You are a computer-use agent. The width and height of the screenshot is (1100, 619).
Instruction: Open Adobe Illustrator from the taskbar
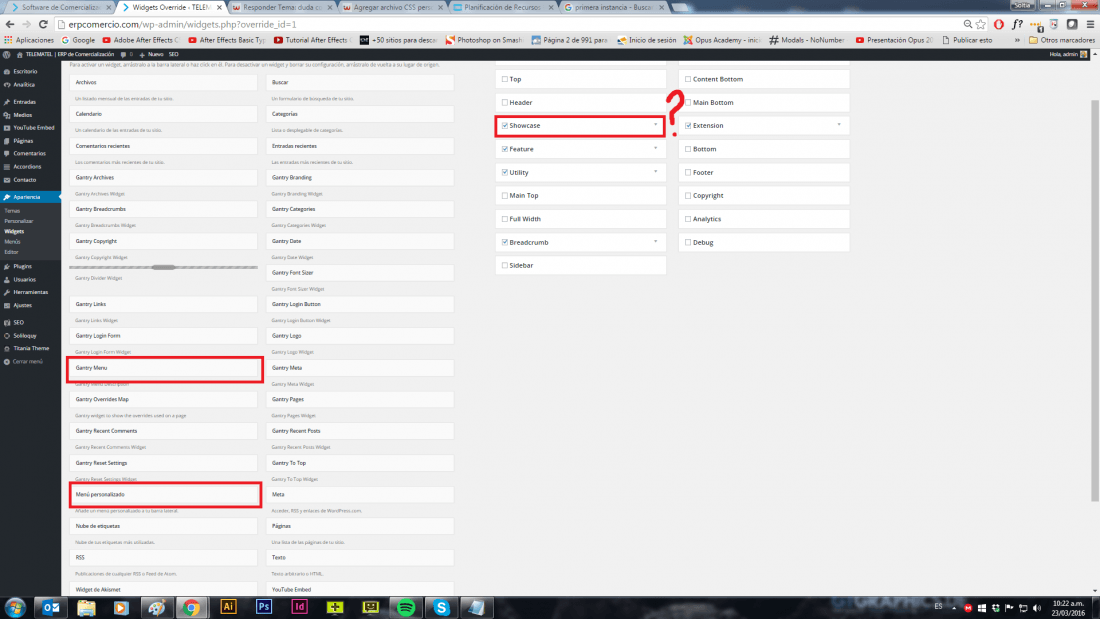point(228,608)
